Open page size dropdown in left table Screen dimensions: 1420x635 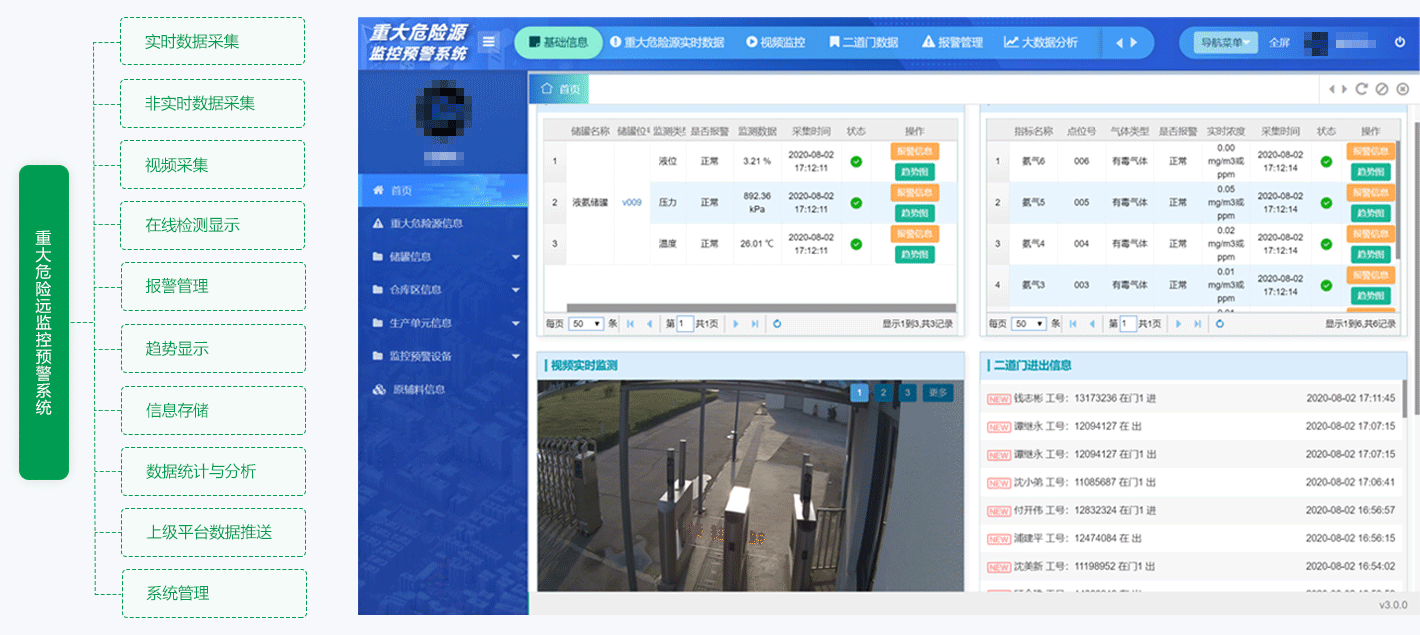click(x=585, y=324)
